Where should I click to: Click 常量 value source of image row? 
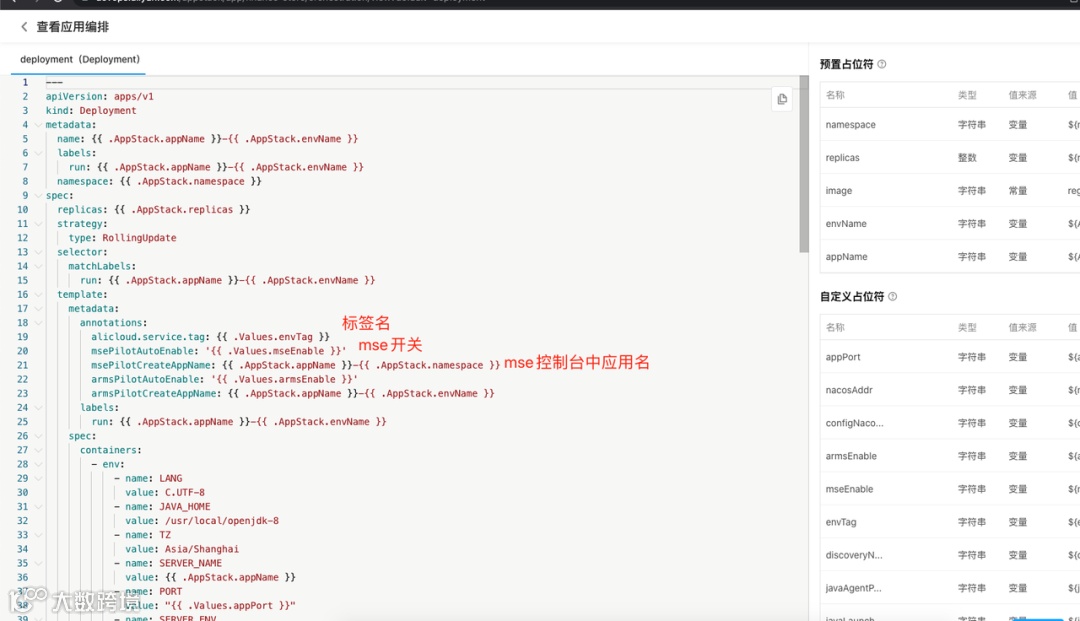click(1018, 191)
